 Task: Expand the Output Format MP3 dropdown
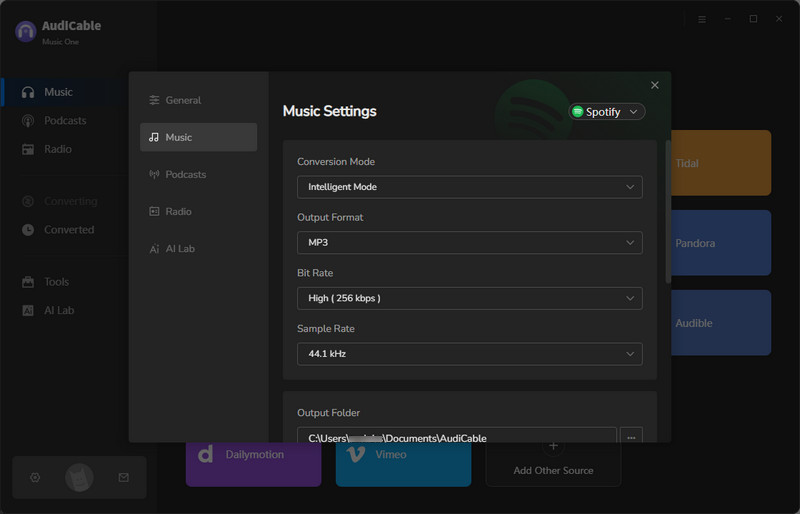tap(469, 242)
